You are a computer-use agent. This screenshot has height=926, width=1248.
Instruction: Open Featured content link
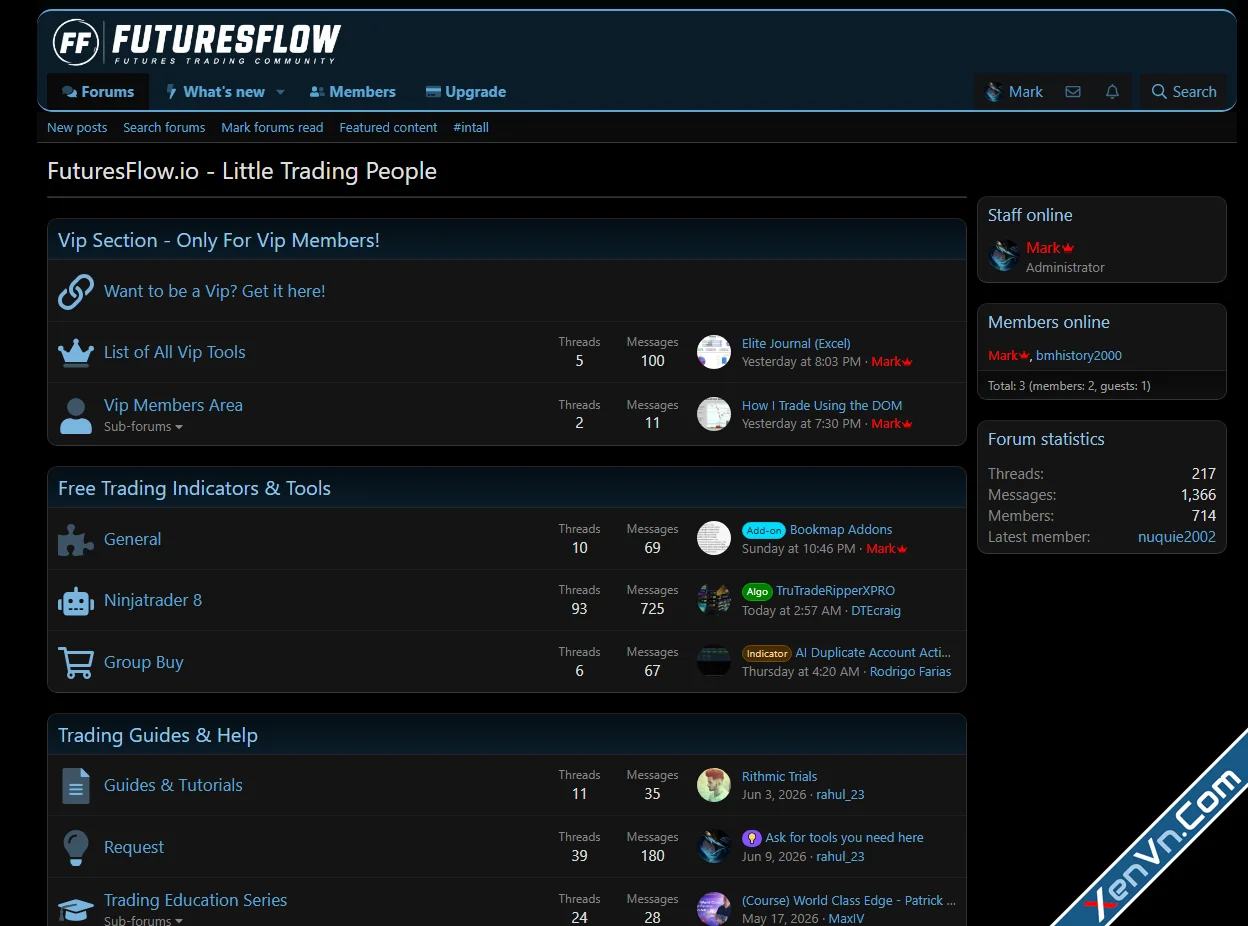point(388,127)
